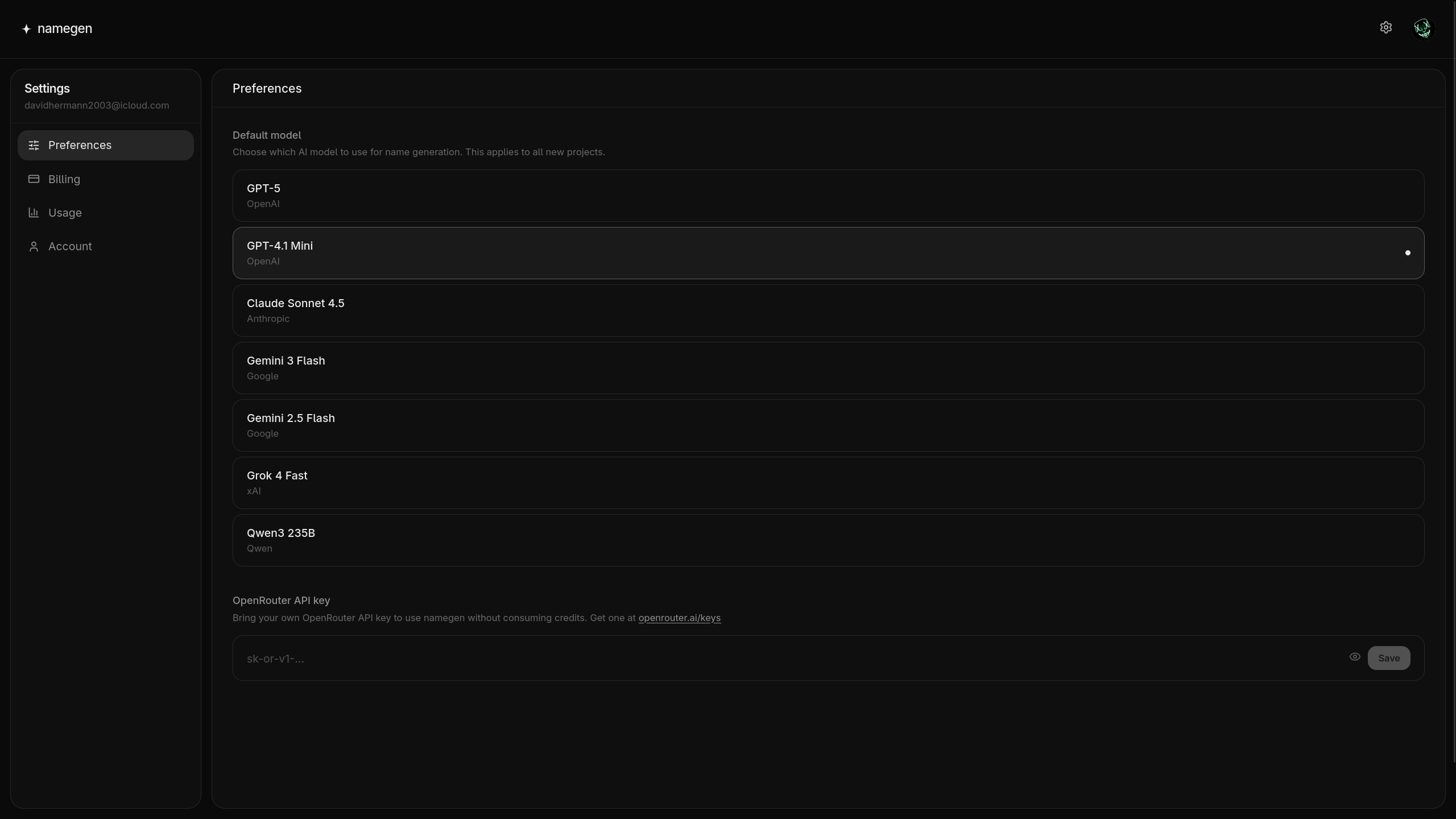Click the Preferences sliders icon
Screen dimensions: 1456x819
(x=34, y=146)
